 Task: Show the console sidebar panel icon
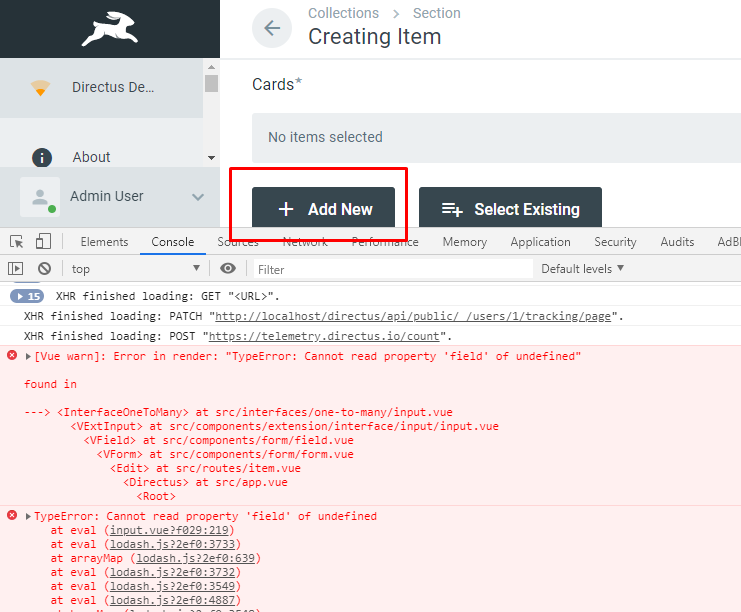[16, 269]
